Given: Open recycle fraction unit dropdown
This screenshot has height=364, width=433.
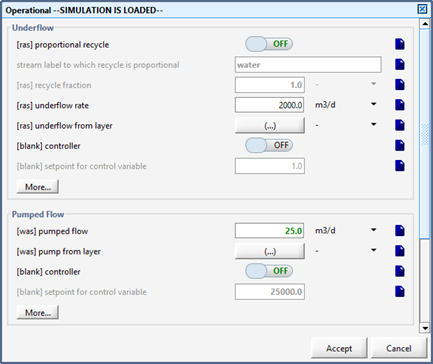Looking at the screenshot, I should 374,84.
